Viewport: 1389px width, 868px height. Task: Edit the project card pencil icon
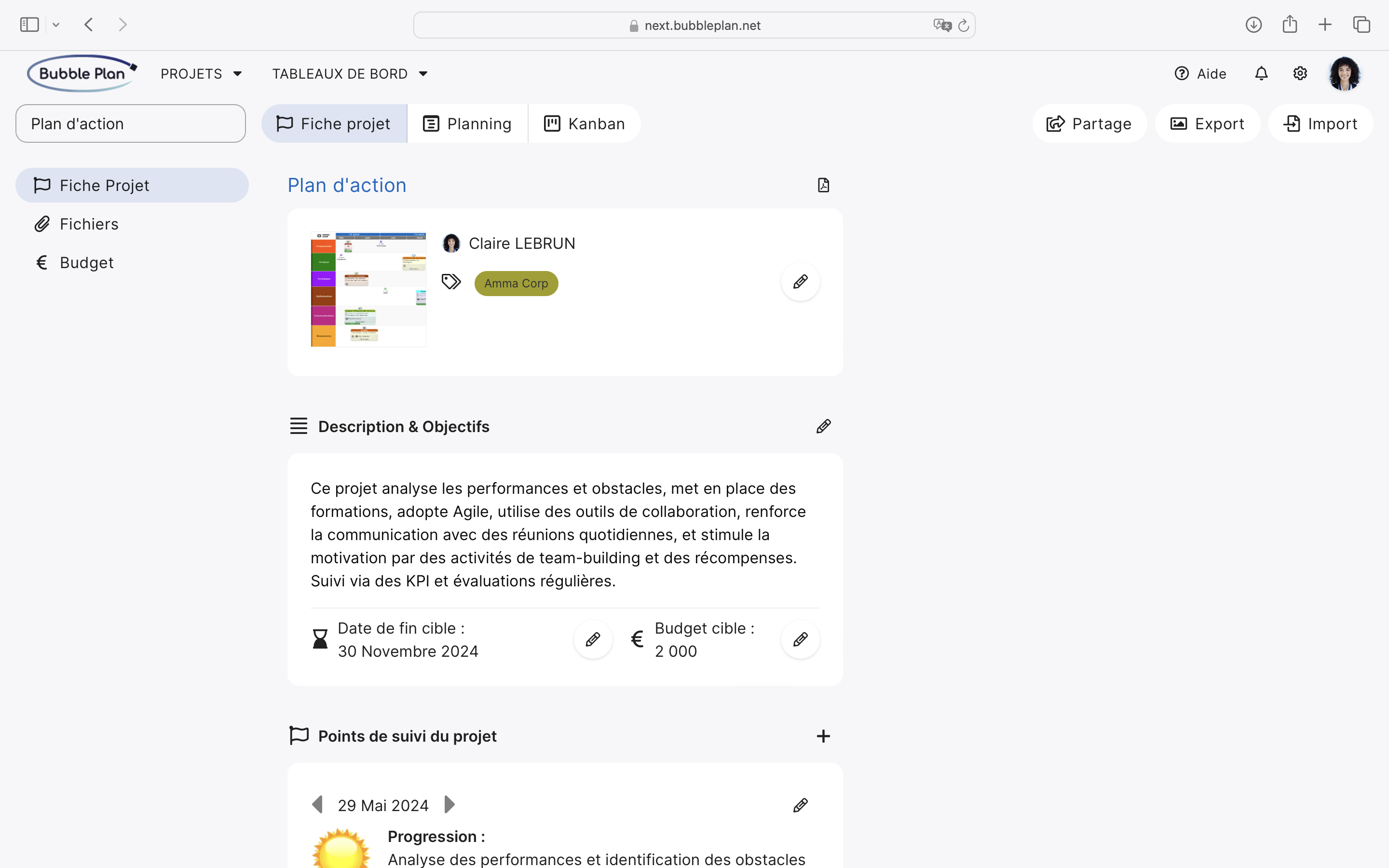800,281
